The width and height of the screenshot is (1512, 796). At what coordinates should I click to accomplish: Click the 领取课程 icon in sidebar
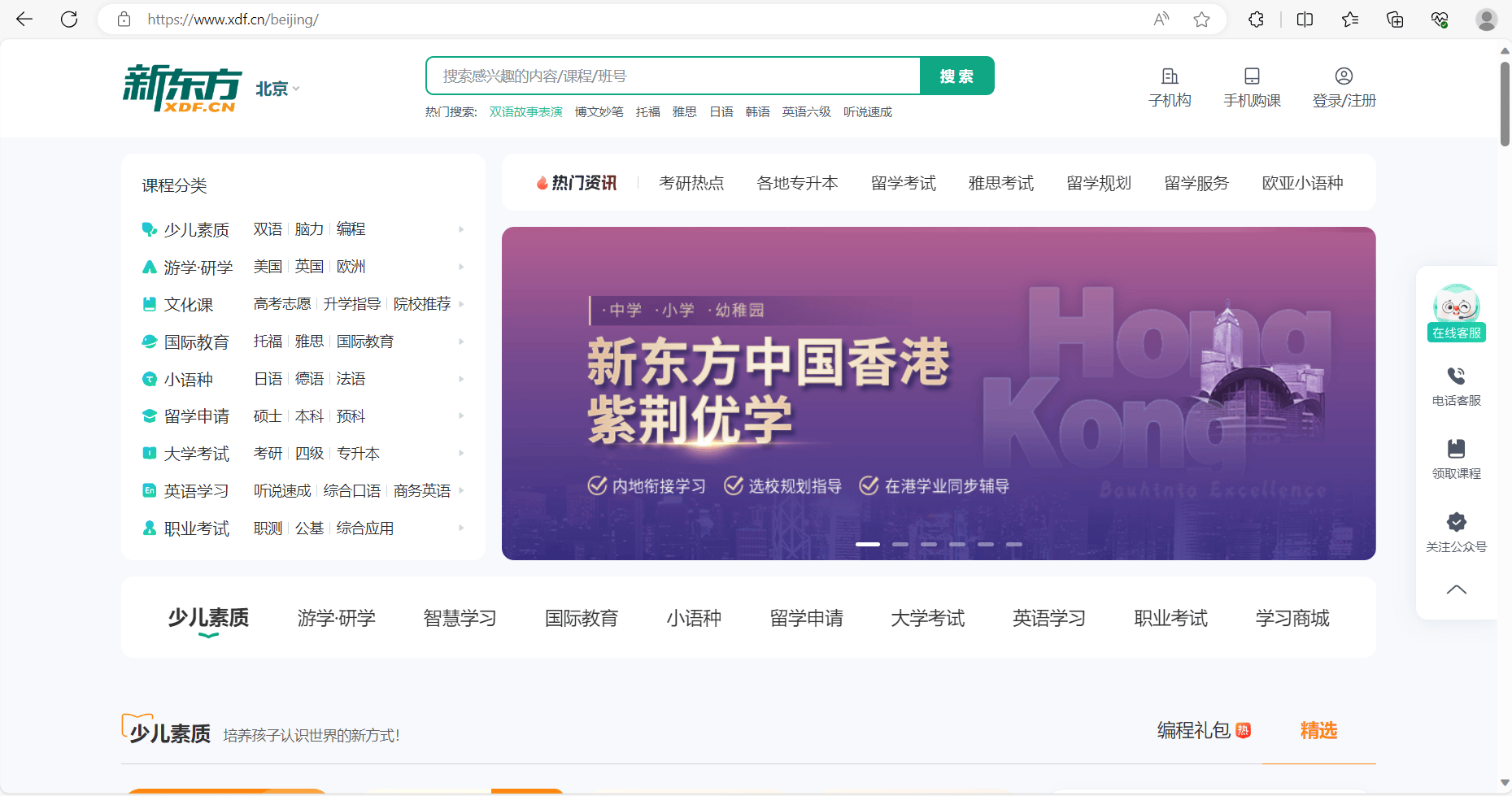1456,449
